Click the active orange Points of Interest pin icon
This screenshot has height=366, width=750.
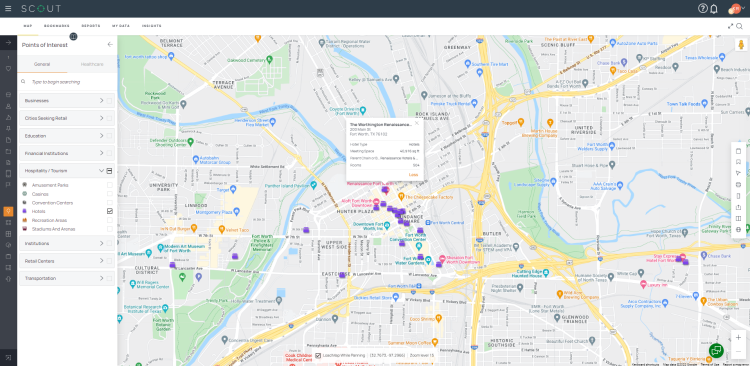(x=8, y=211)
